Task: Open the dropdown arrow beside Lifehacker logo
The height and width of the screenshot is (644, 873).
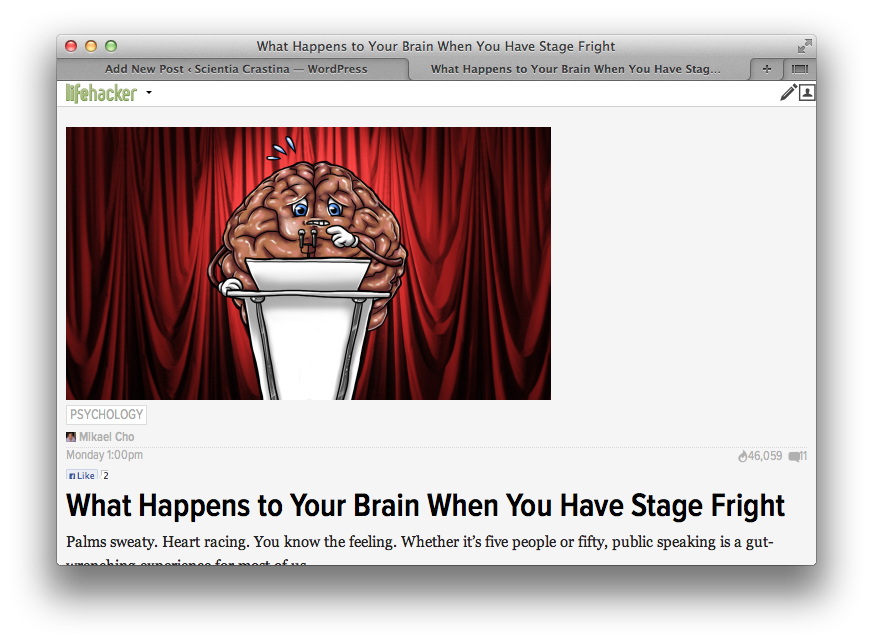Action: tap(149, 92)
